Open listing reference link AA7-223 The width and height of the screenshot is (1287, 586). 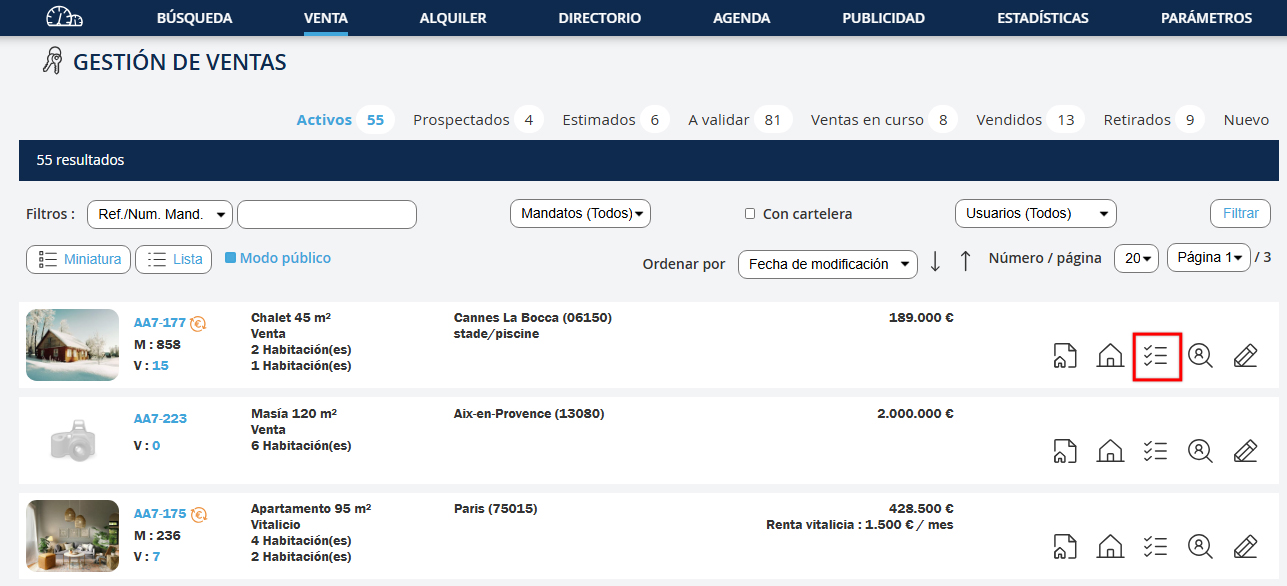(x=160, y=419)
